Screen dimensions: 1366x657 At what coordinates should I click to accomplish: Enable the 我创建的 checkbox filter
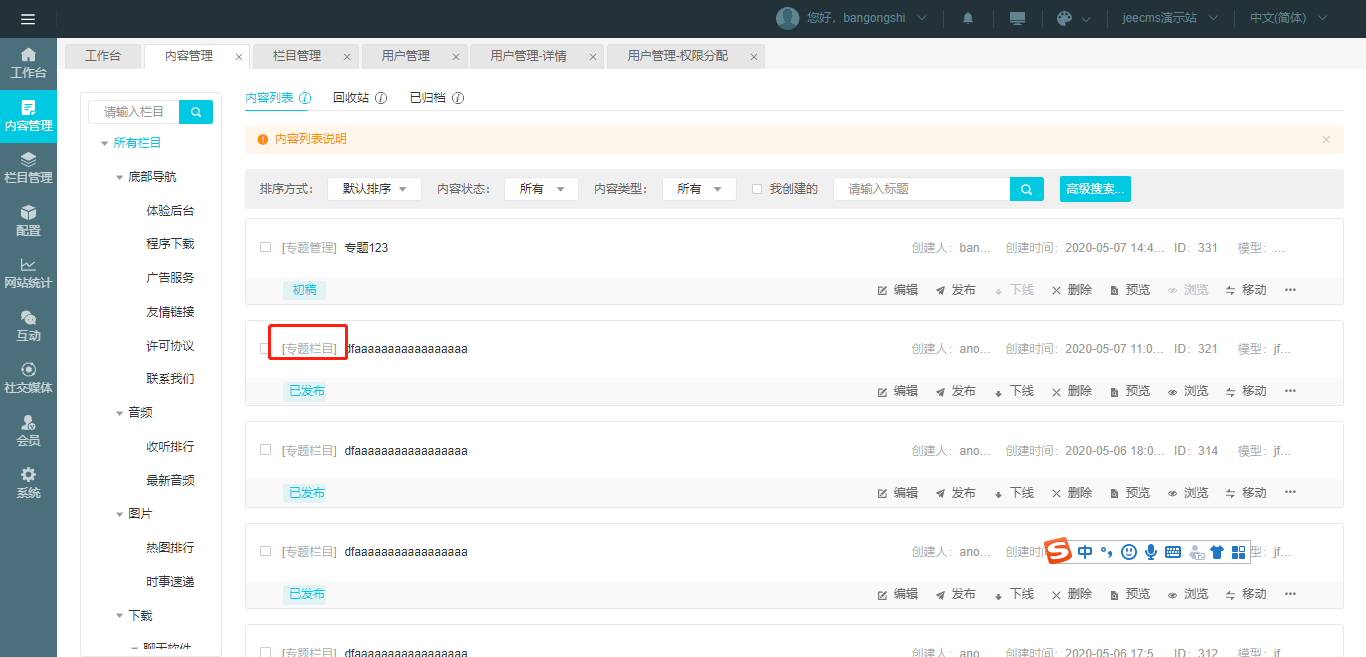tap(757, 189)
